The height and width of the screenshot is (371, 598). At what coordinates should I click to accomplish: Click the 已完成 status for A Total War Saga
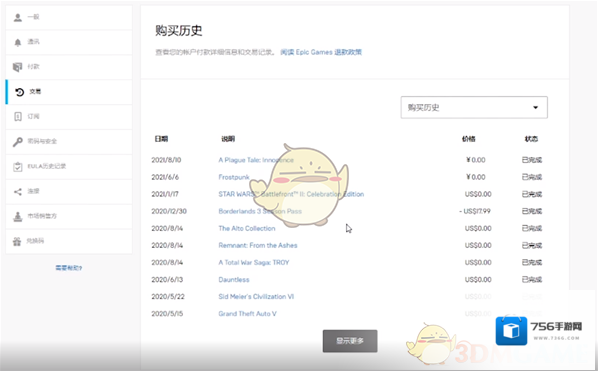(532, 262)
